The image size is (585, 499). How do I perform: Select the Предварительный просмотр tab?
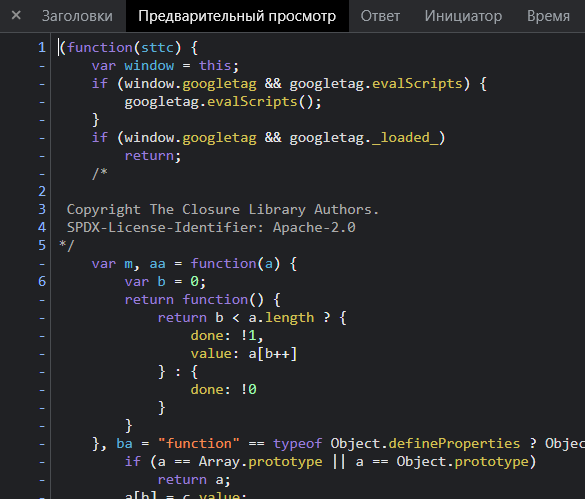tap(237, 16)
